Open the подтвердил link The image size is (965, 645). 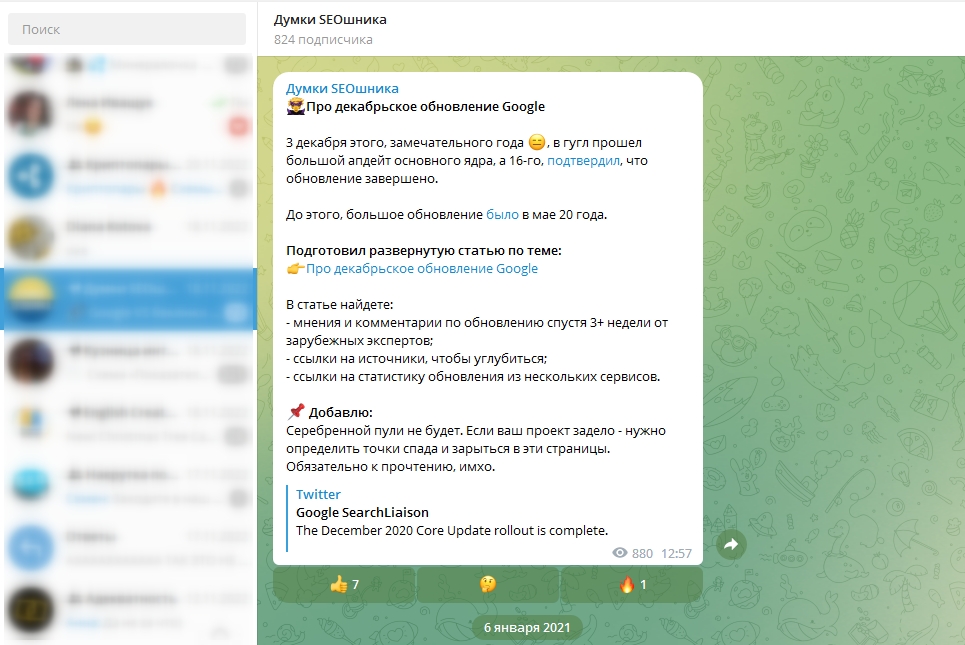click(x=583, y=161)
